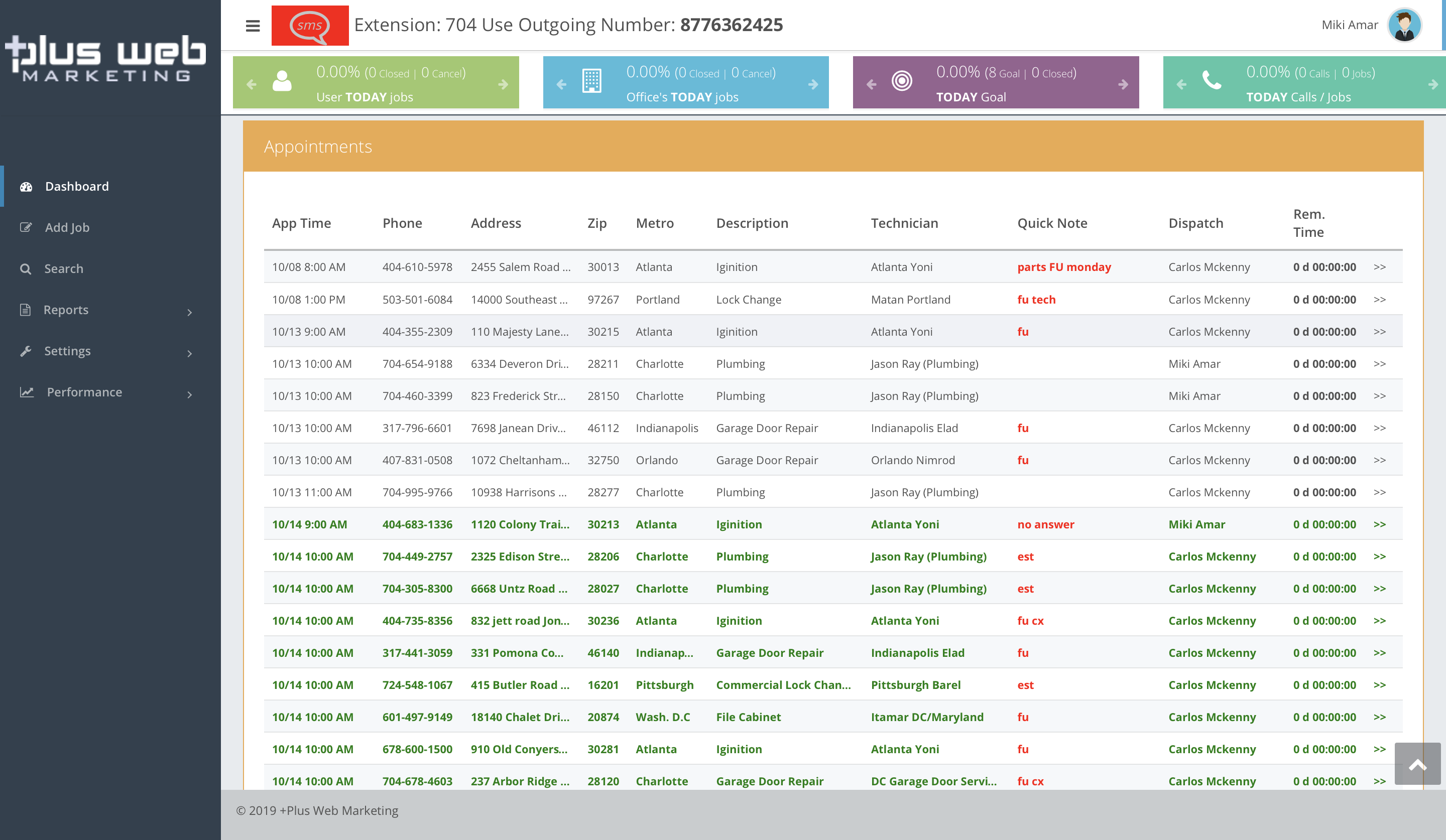Expand the Settings submenu chevron
Image resolution: width=1446 pixels, height=840 pixels.
190,354
